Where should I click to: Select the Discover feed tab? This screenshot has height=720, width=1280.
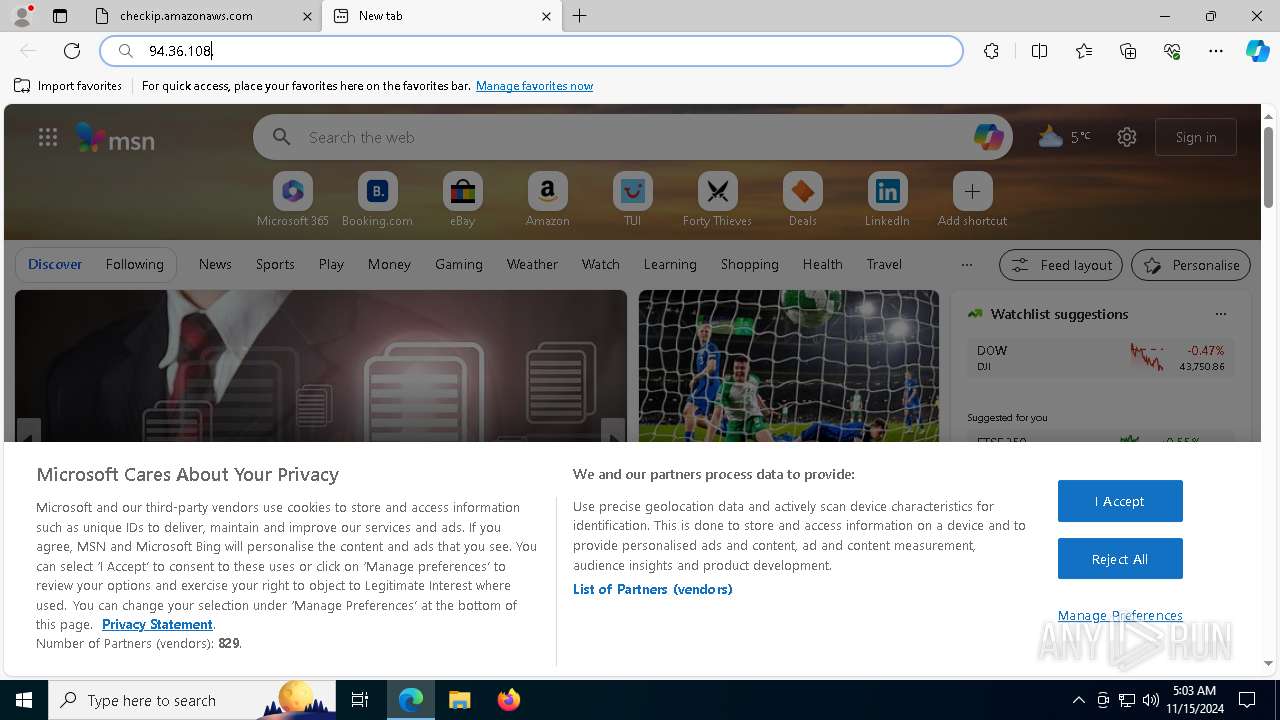pos(55,264)
